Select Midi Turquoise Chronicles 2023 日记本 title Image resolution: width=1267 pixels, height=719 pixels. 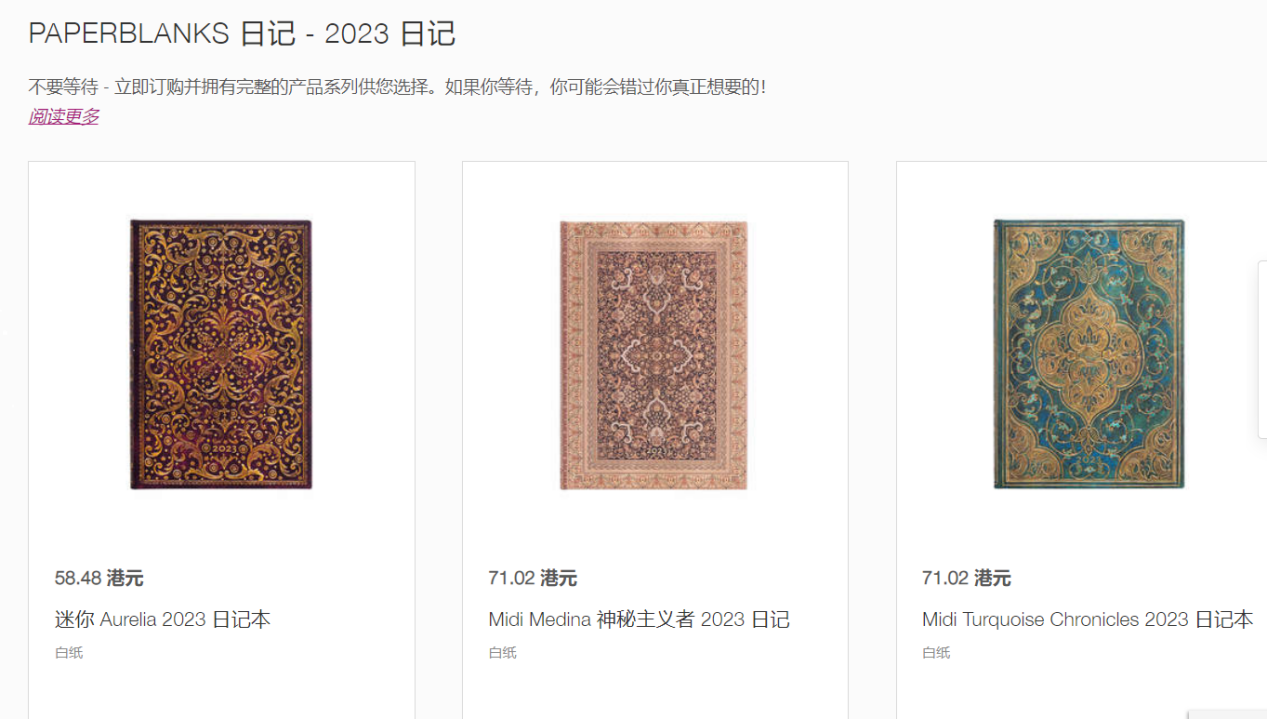[1088, 620]
